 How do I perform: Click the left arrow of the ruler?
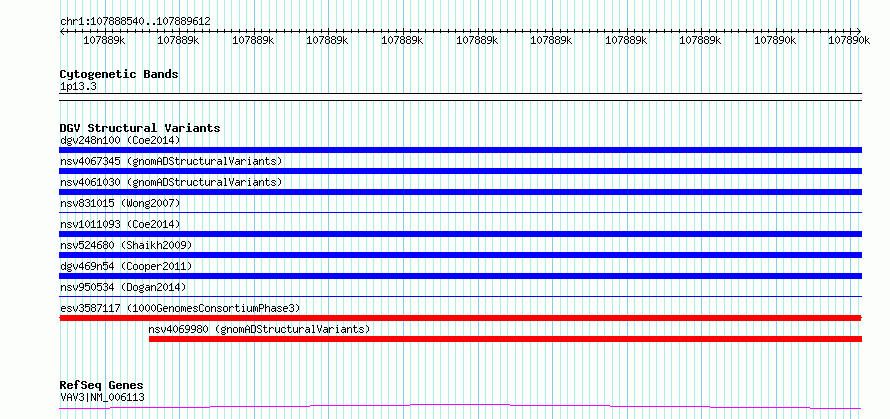click(x=62, y=31)
